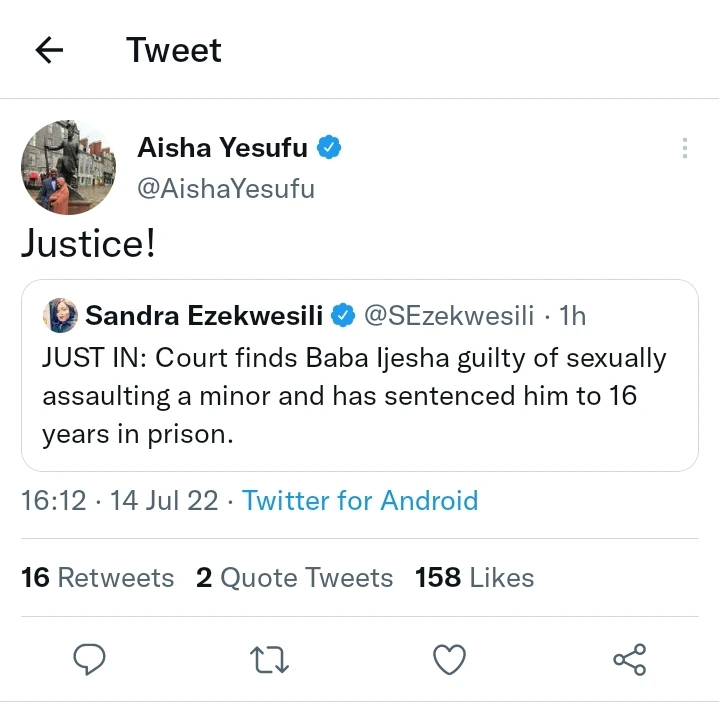
Task: View the 2 Quote Tweets
Action: [294, 578]
